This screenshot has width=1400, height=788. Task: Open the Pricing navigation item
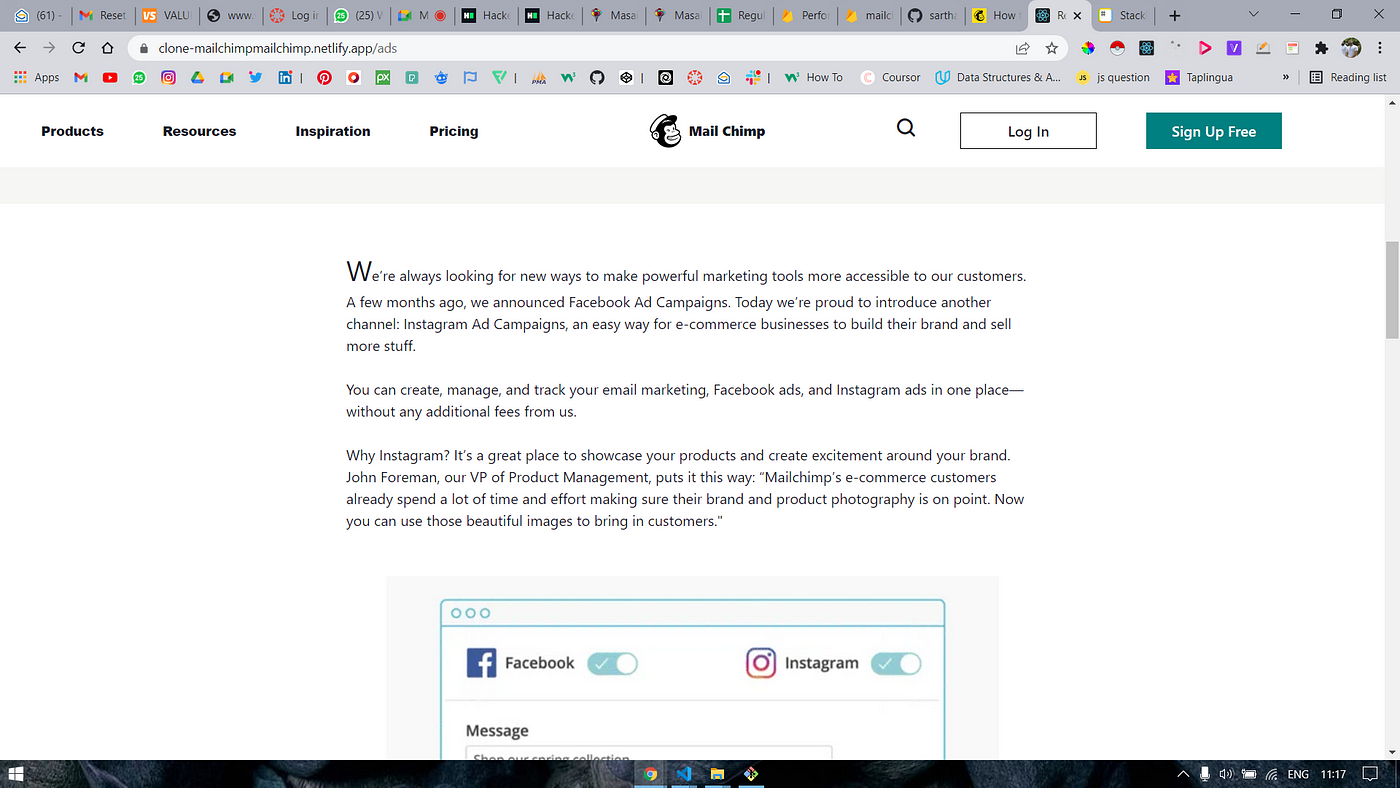coord(454,131)
